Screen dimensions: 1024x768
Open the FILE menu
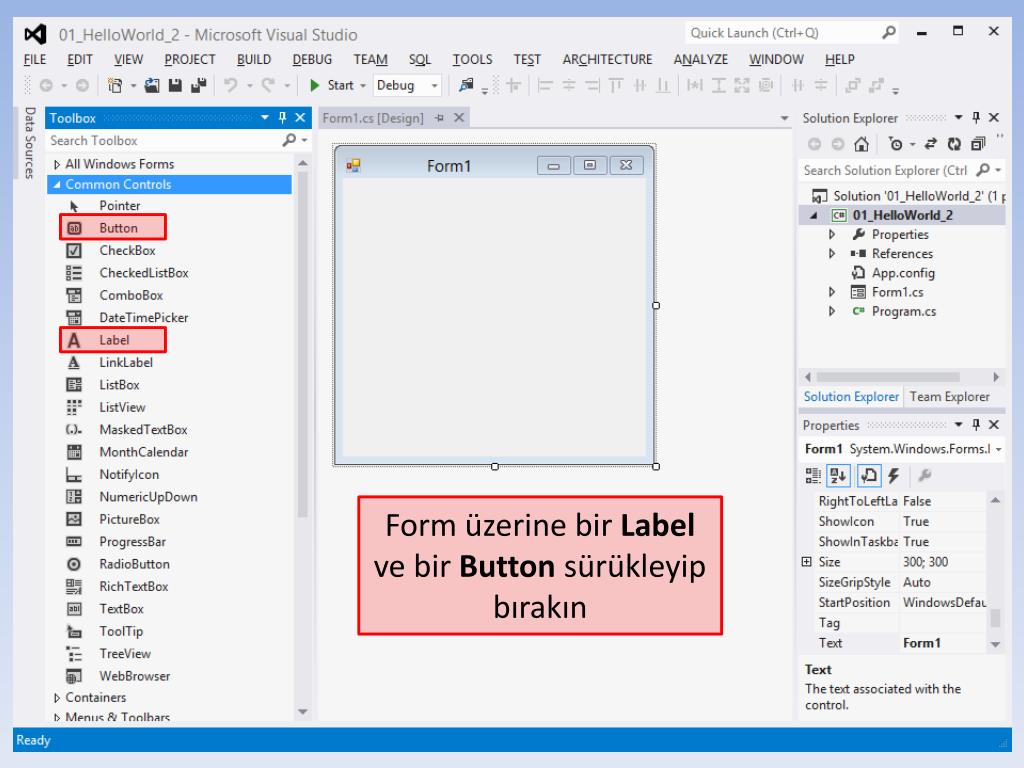(35, 59)
